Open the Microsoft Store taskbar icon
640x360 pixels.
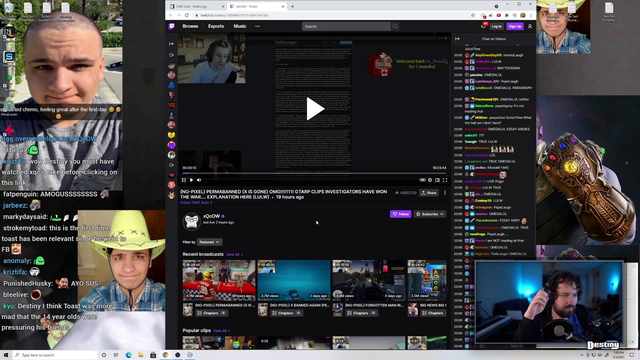tap(153, 355)
